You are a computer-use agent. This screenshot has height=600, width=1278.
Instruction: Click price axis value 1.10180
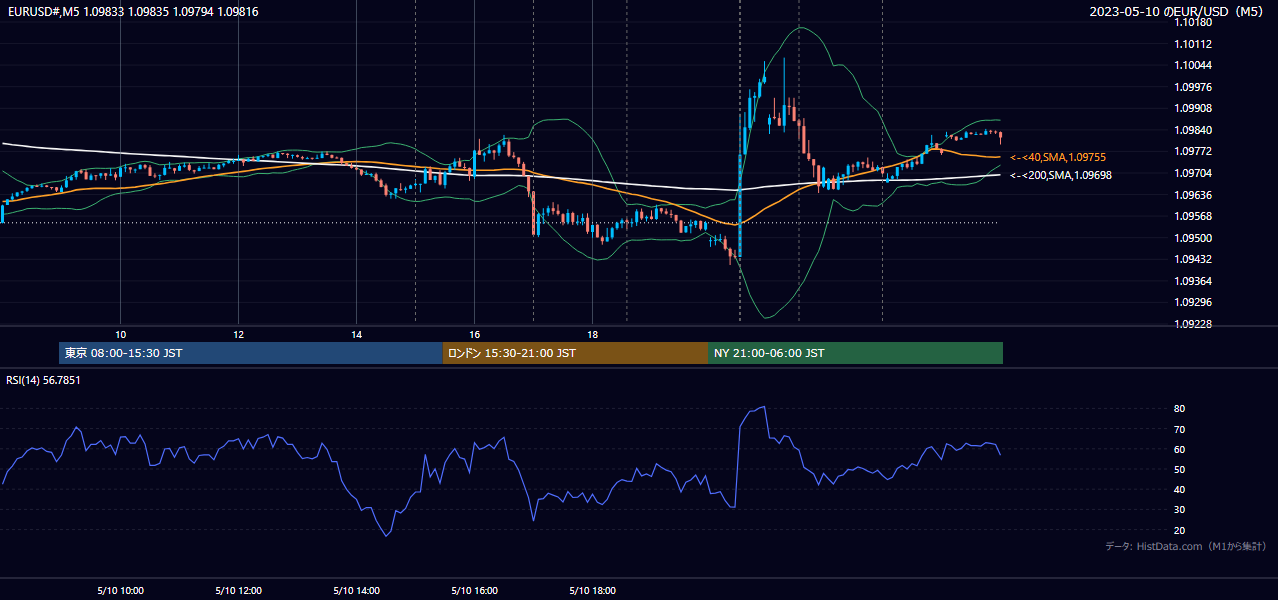pos(1194,23)
